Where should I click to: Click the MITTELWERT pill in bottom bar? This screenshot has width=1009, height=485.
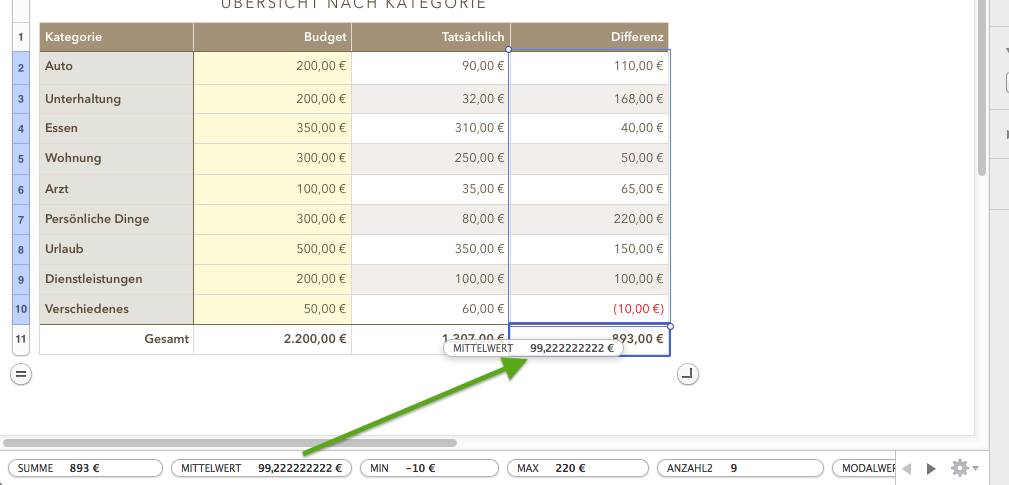tap(261, 468)
